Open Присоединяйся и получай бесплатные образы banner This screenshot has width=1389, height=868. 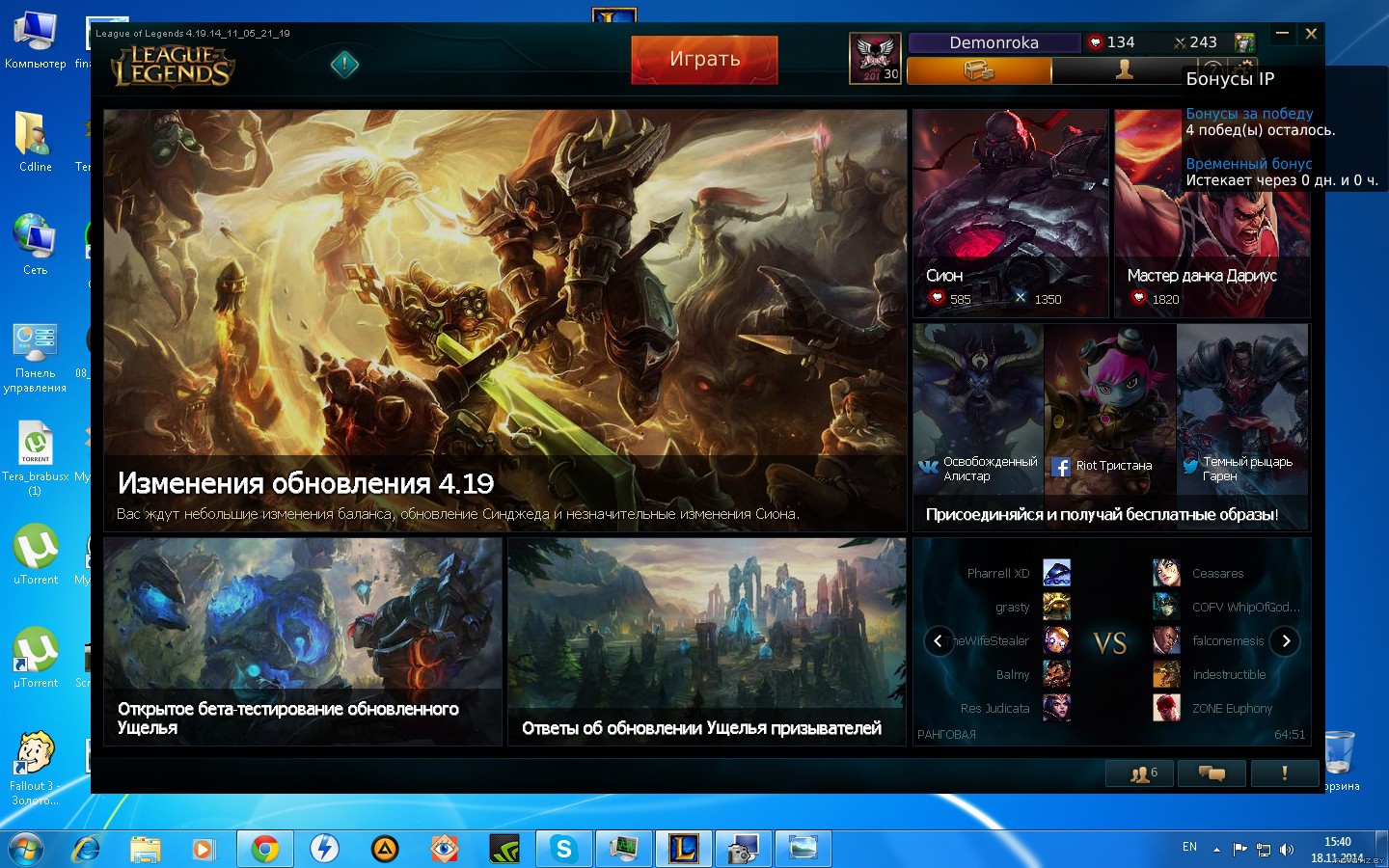[1111, 427]
